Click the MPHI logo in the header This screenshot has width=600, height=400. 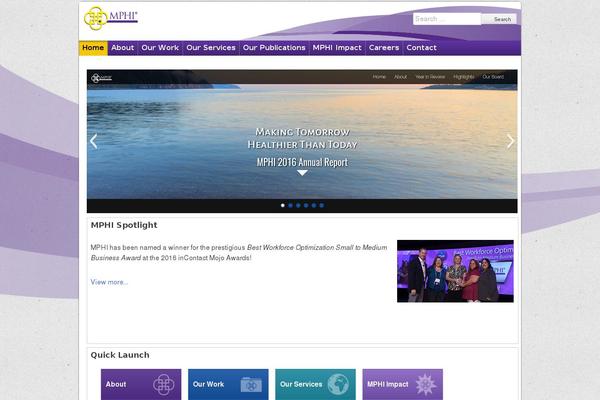pos(111,18)
